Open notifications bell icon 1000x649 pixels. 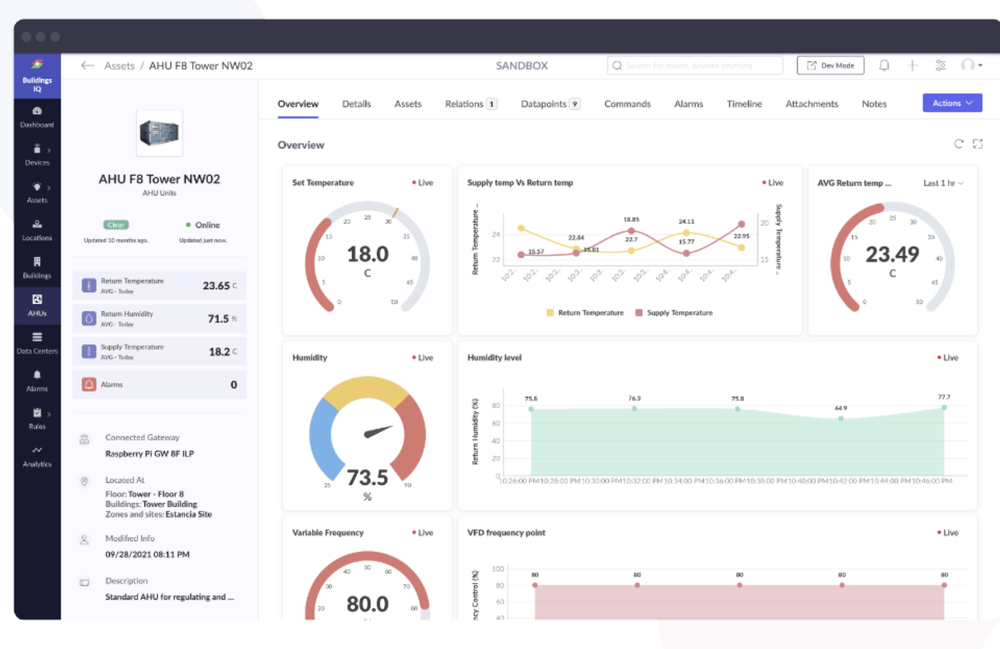click(x=884, y=65)
